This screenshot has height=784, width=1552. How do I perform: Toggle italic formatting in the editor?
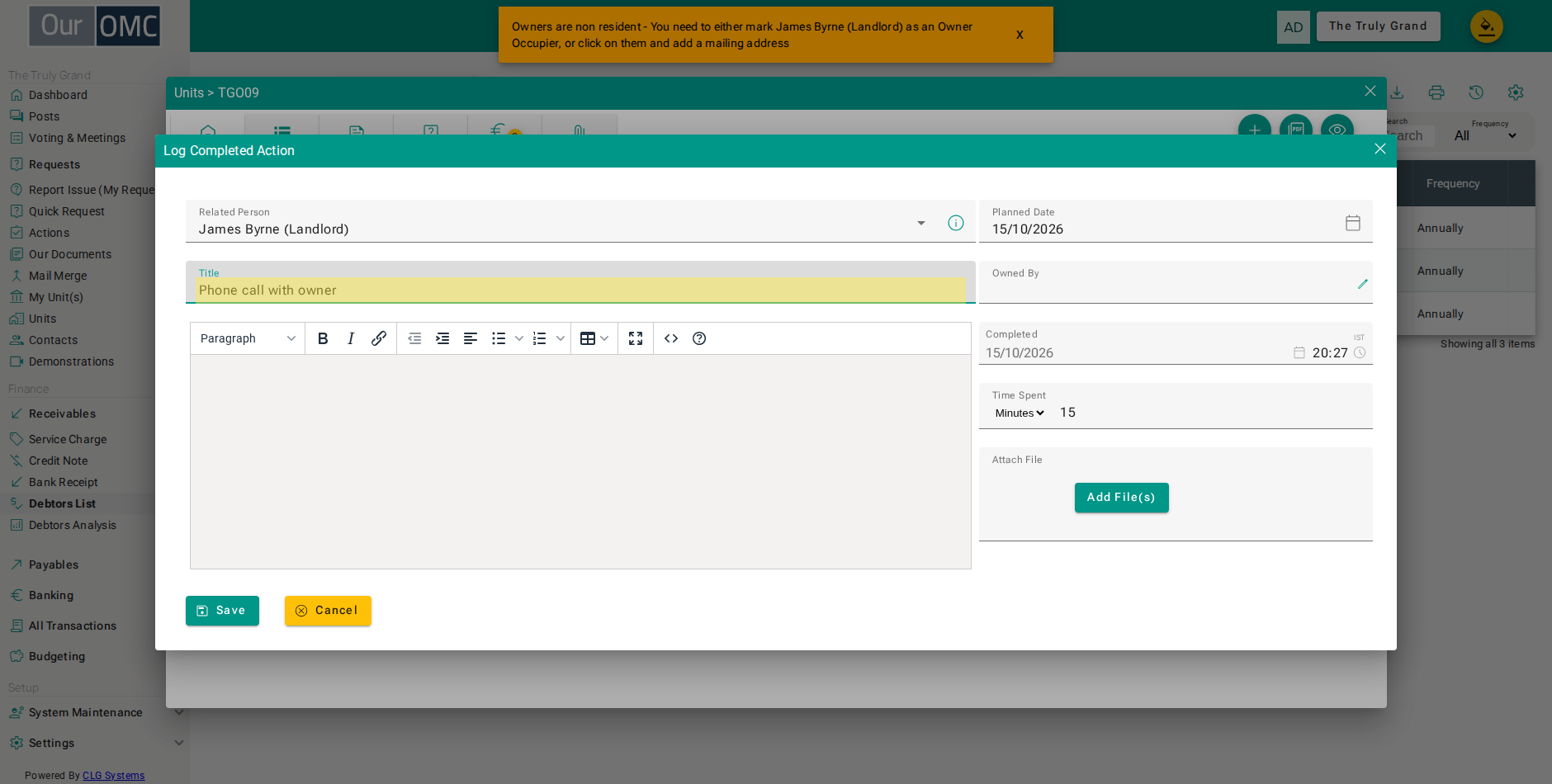[x=351, y=338]
